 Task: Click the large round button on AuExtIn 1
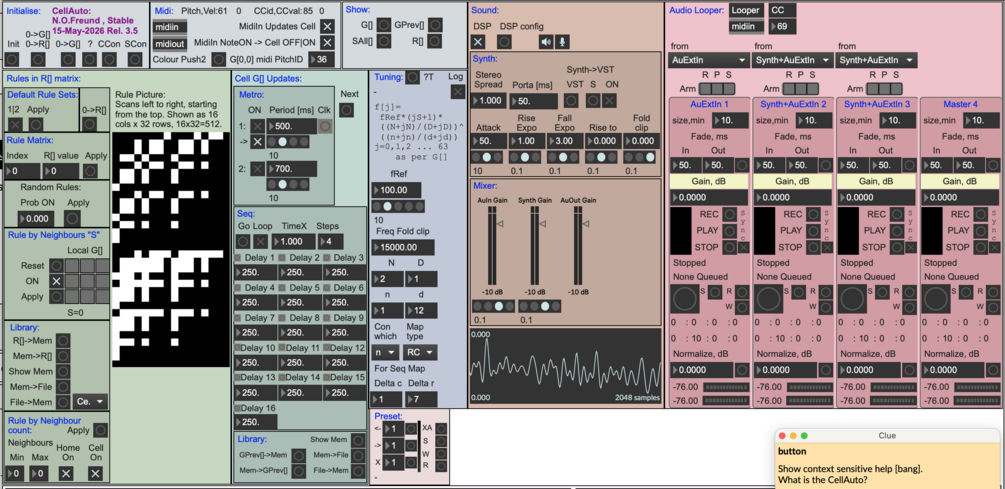[x=685, y=299]
